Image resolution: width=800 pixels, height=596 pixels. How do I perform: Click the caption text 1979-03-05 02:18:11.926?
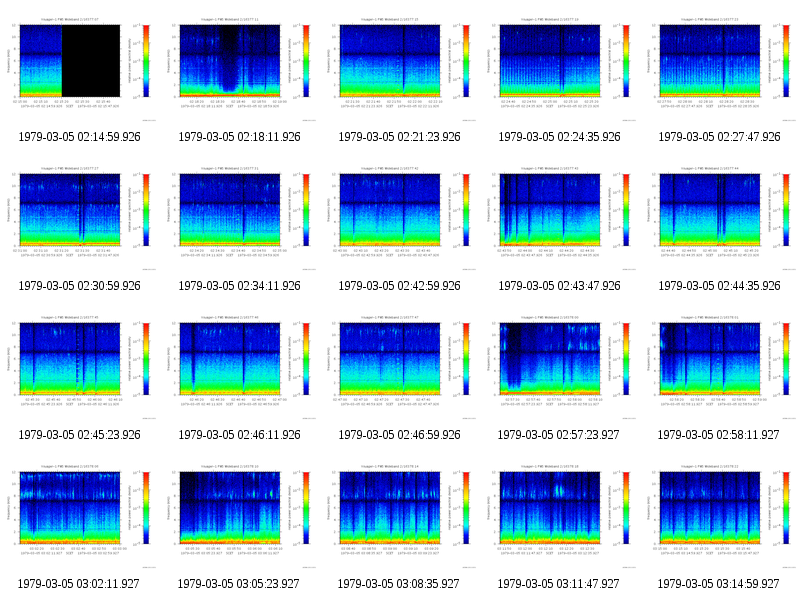pyautogui.click(x=239, y=137)
